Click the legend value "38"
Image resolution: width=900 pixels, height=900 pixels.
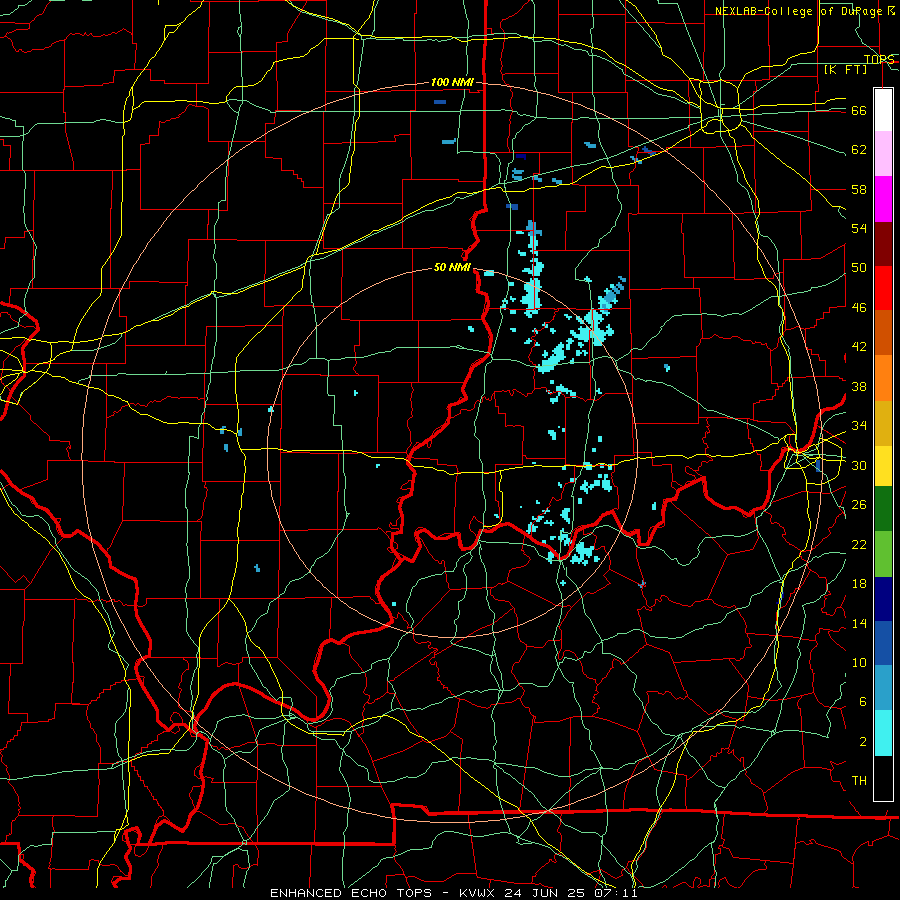click(x=859, y=386)
